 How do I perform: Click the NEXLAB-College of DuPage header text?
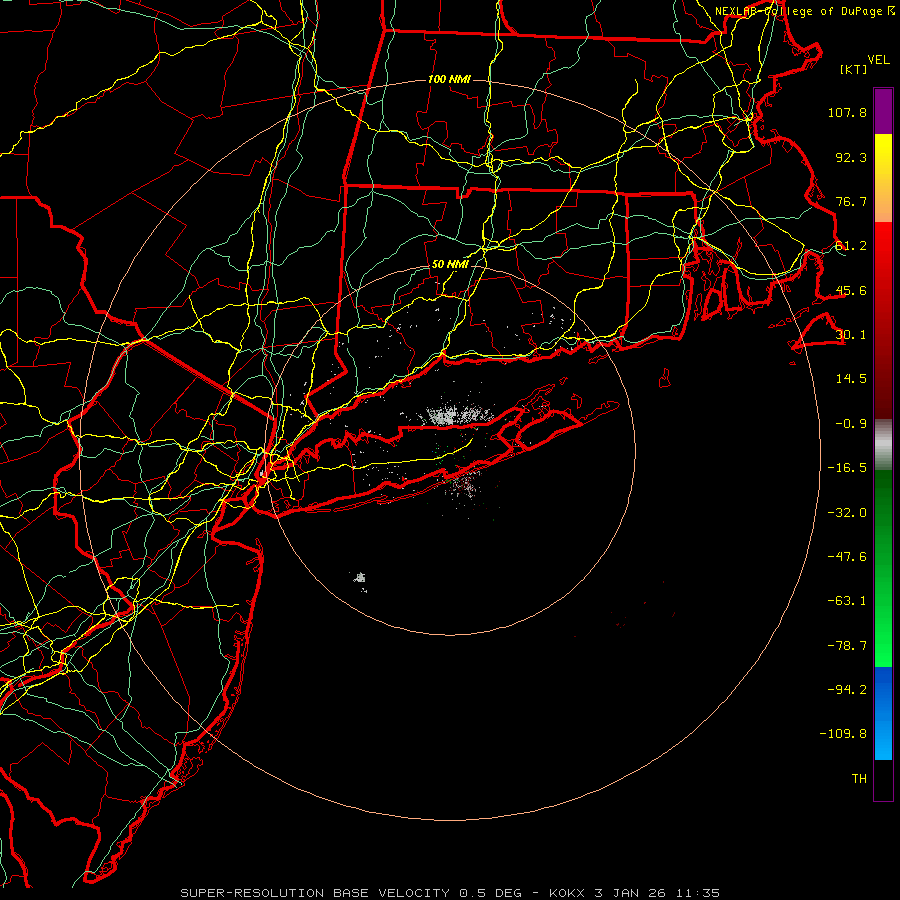click(x=804, y=11)
